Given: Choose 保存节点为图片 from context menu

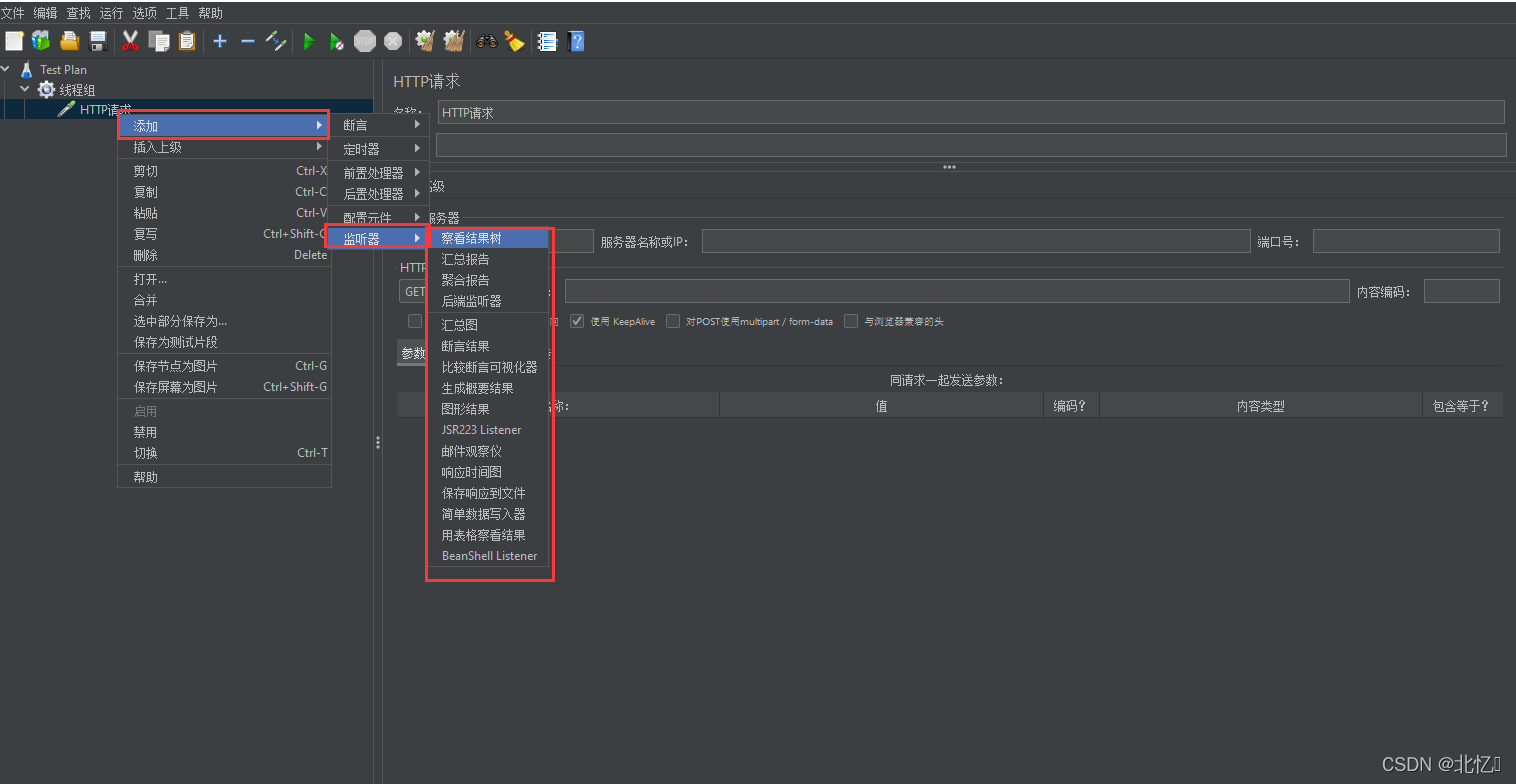Looking at the screenshot, I should point(223,366).
